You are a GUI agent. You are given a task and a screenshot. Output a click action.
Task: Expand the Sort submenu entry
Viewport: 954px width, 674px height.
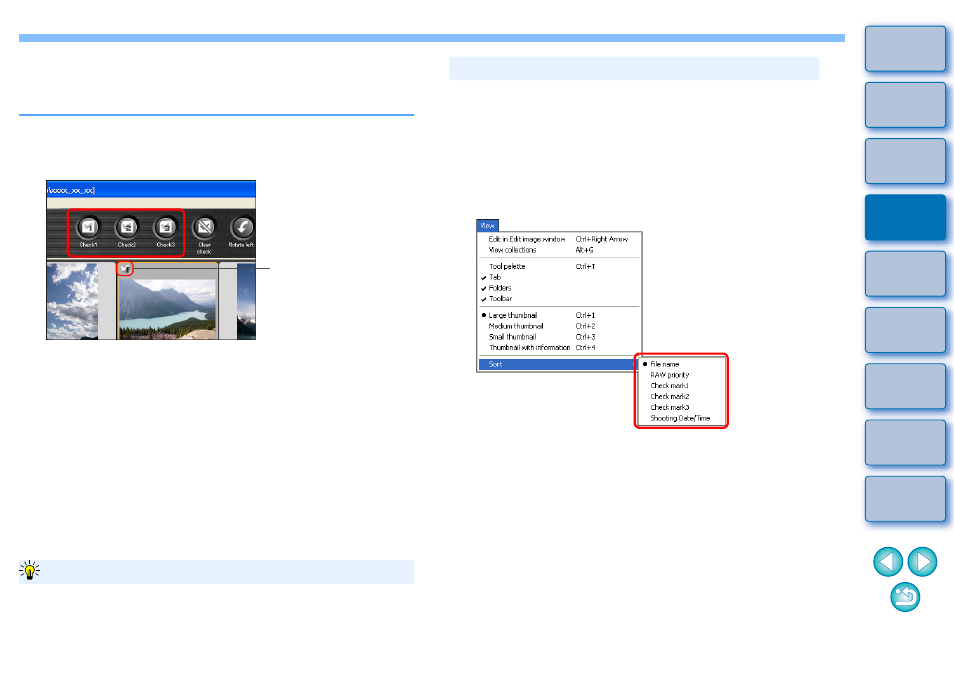pyautogui.click(x=558, y=364)
